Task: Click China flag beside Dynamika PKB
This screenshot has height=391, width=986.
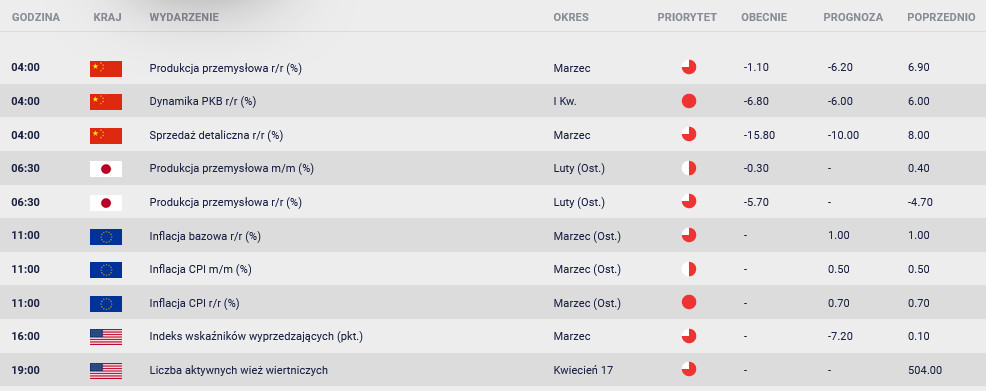Action: [106, 102]
